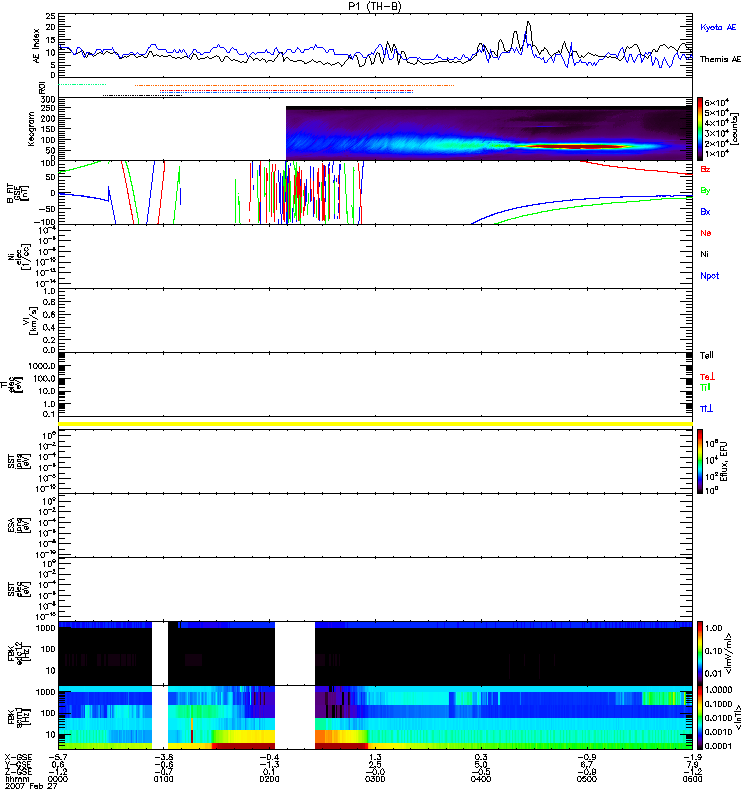Click the 0600 time tick label
Viewport: 750px width, 800px height.
pos(692,779)
